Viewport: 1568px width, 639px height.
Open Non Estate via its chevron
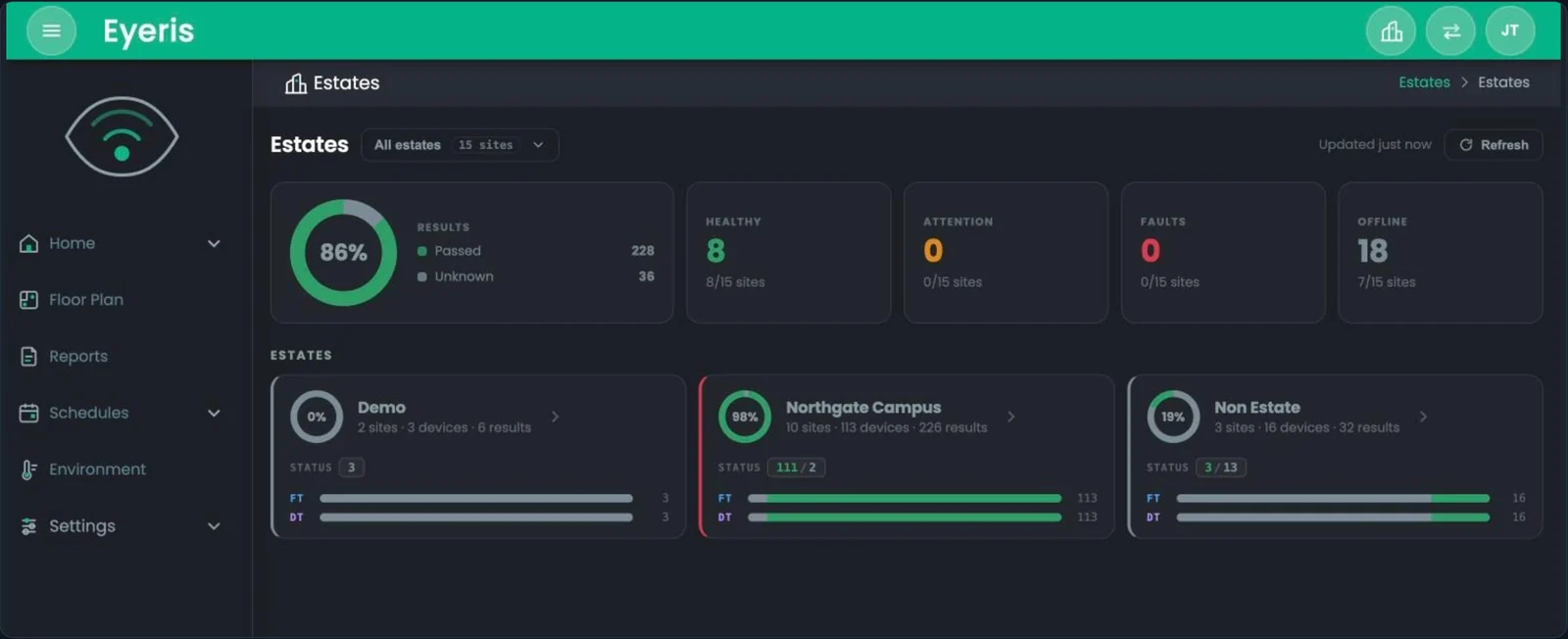tap(1423, 417)
